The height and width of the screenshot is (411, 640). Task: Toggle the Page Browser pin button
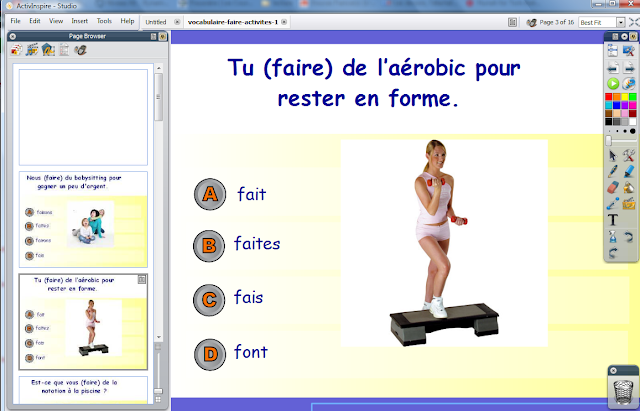[162, 36]
